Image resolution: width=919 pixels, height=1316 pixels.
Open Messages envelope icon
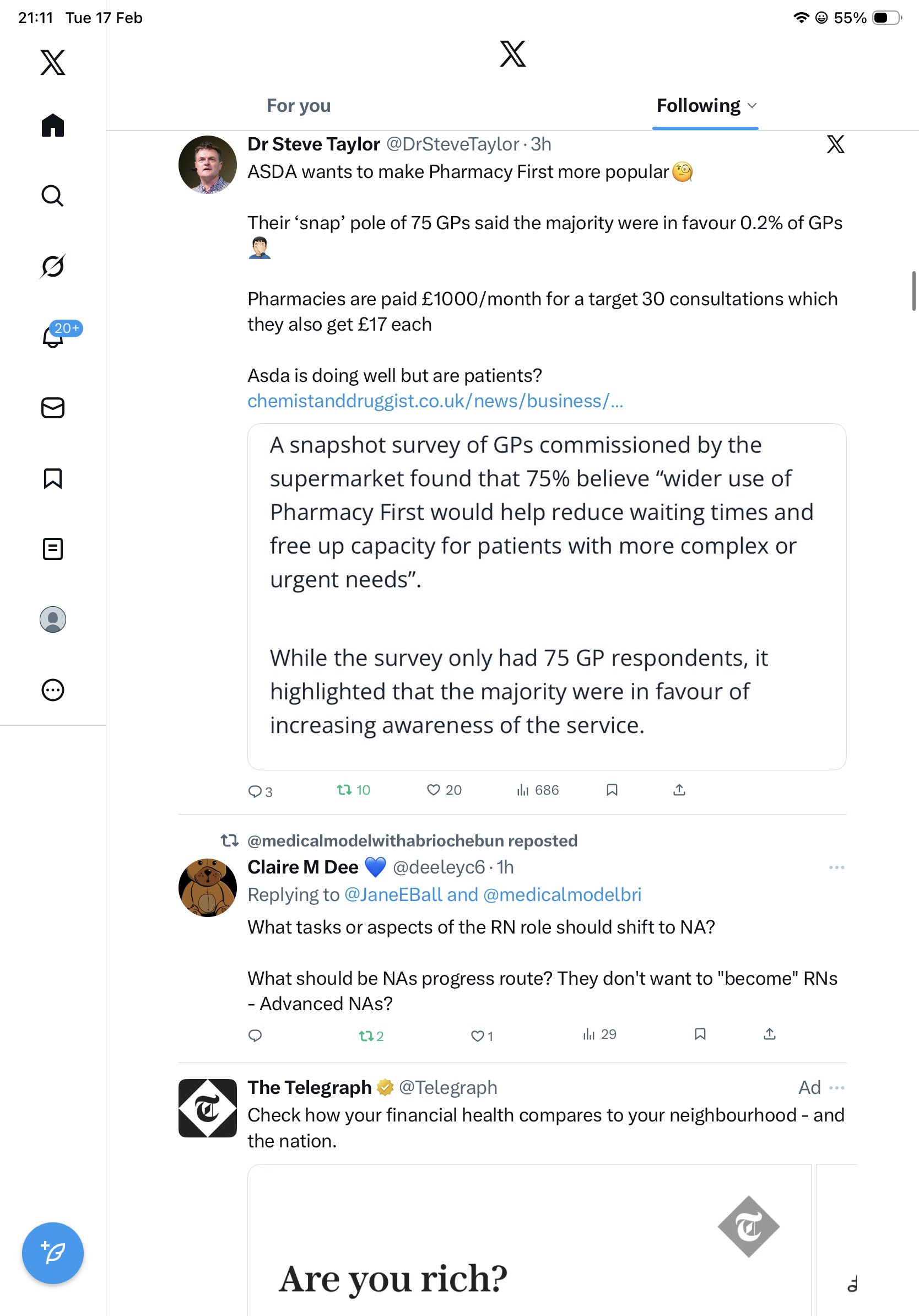click(x=53, y=407)
